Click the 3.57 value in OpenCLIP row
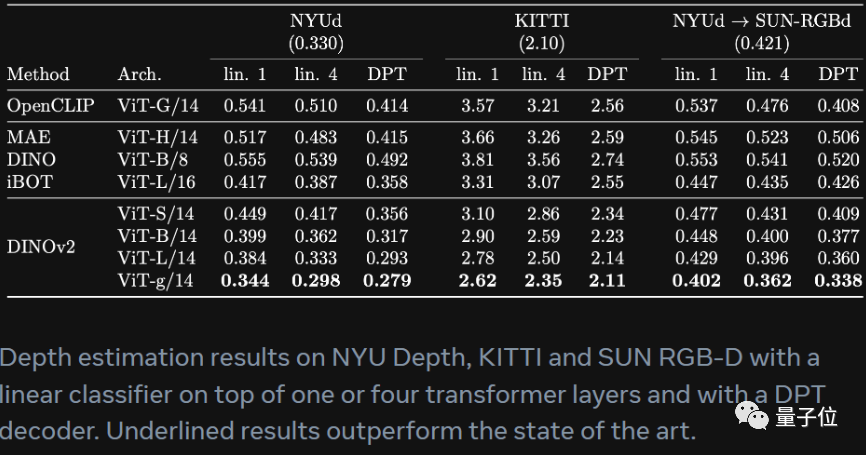The height and width of the screenshot is (455, 866). tap(477, 105)
